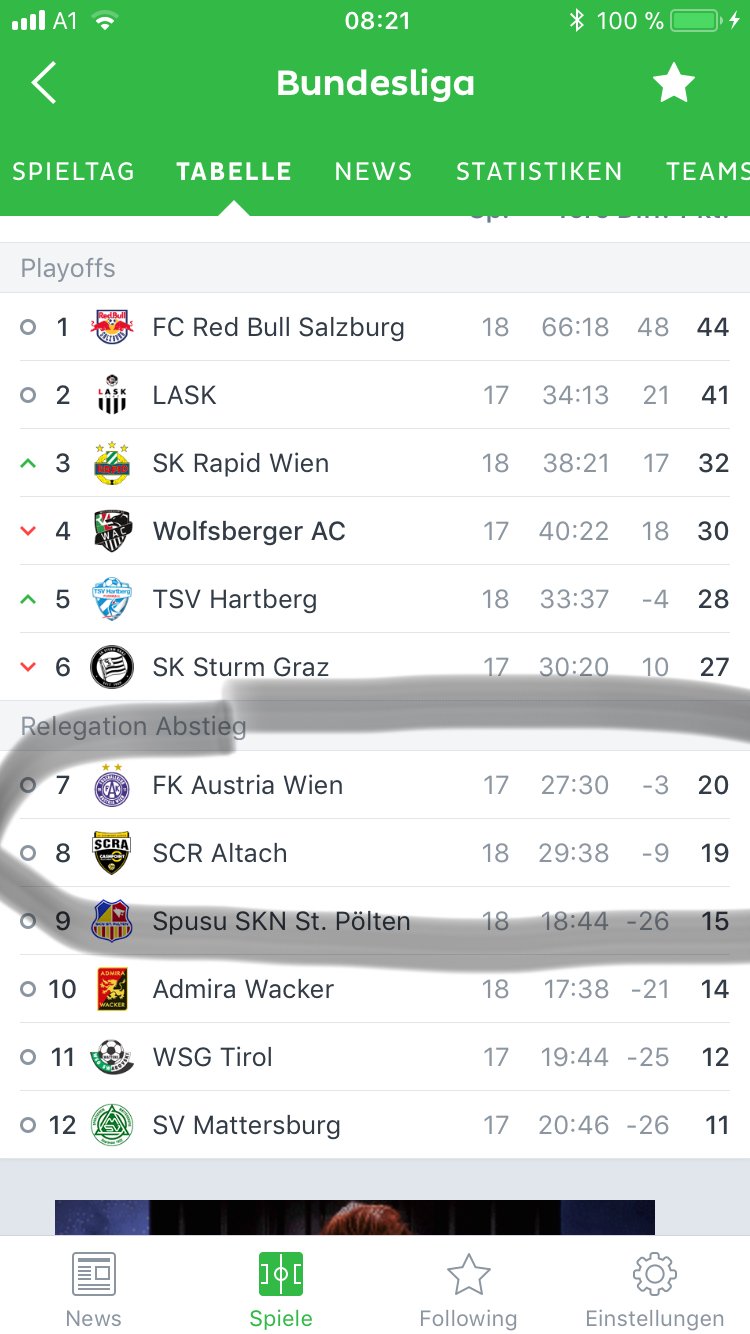The width and height of the screenshot is (750, 1334).
Task: Open the News tab in header
Action: coord(373,172)
